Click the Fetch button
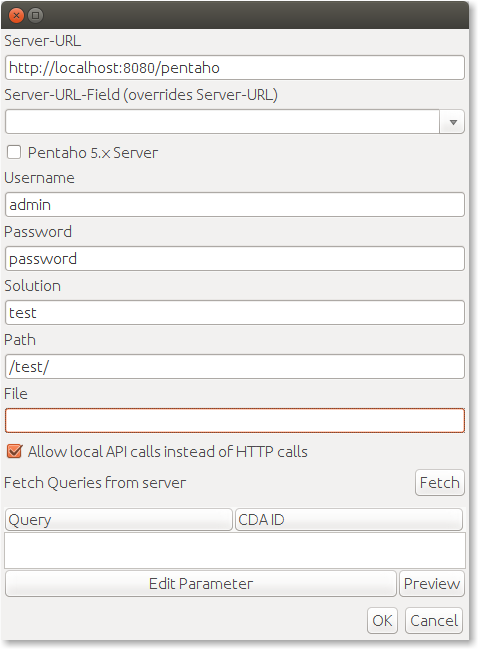The height and width of the screenshot is (649, 478). pos(440,483)
